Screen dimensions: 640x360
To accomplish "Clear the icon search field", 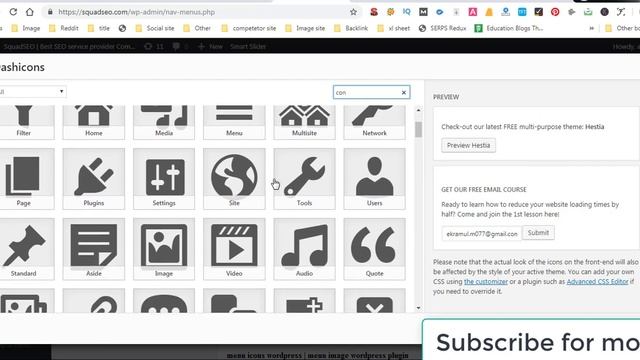I will [x=404, y=93].
